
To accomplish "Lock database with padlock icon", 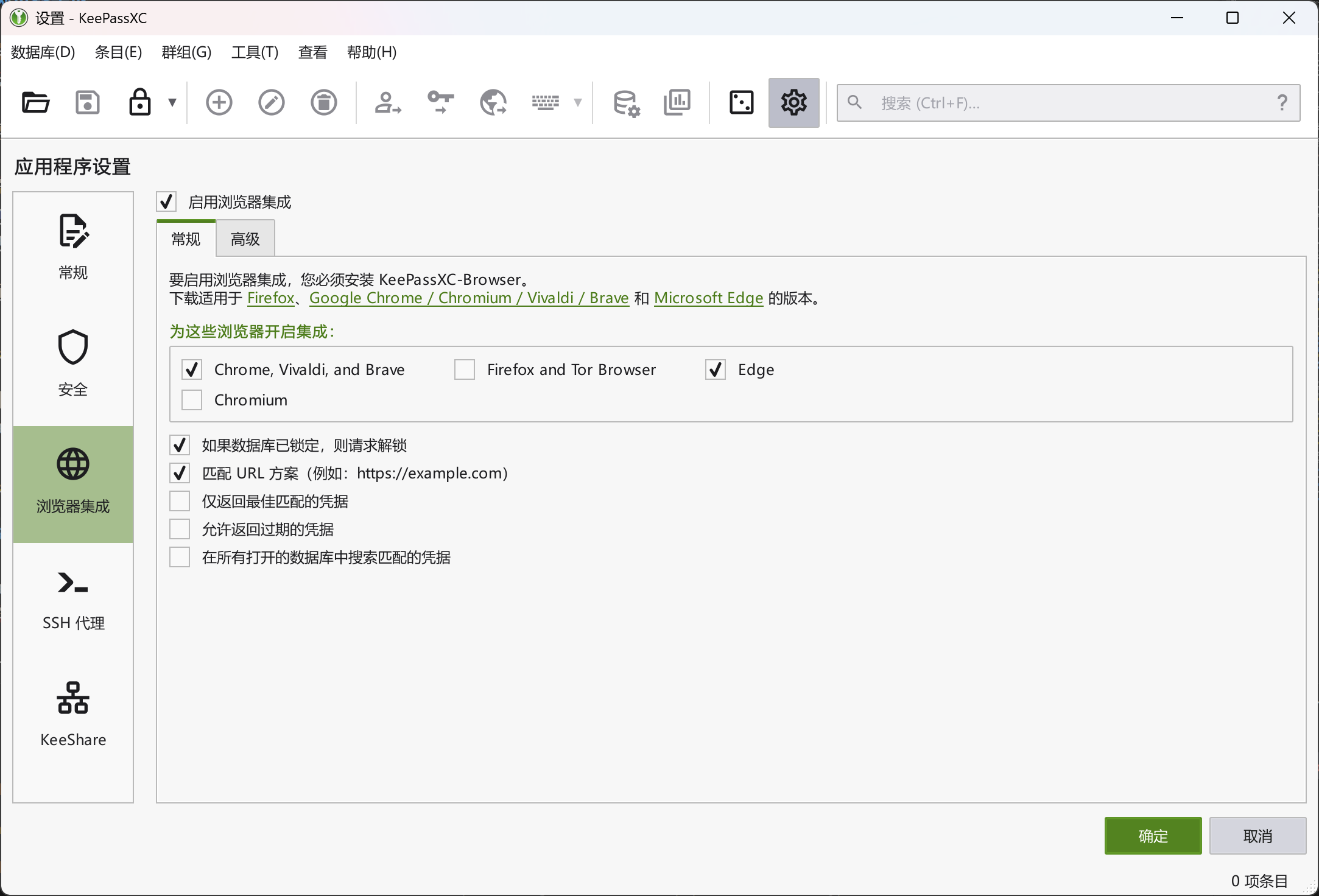I will pos(140,102).
